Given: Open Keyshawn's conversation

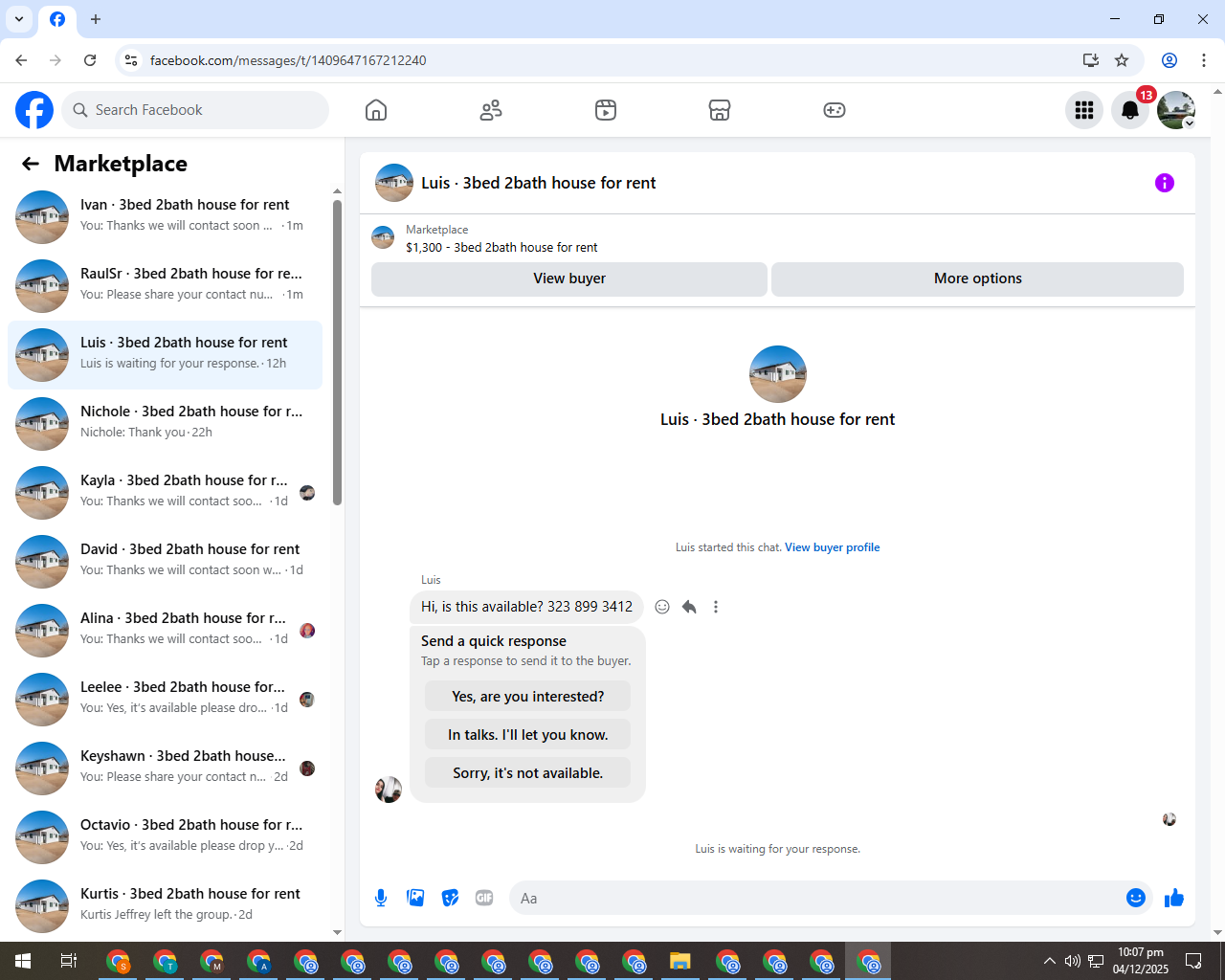Looking at the screenshot, I should tap(165, 768).
